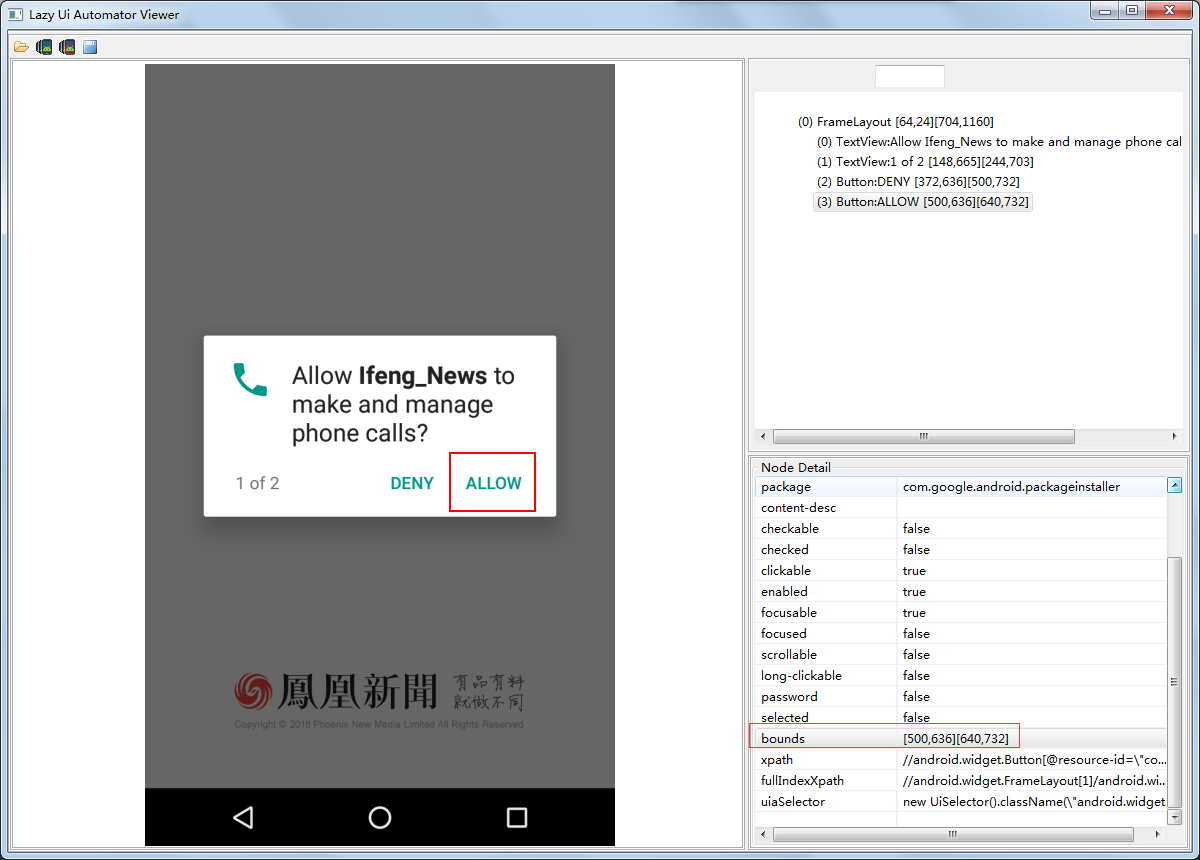The image size is (1200, 860).
Task: Click the ALLOW button in the permission dialog
Action: [x=492, y=482]
